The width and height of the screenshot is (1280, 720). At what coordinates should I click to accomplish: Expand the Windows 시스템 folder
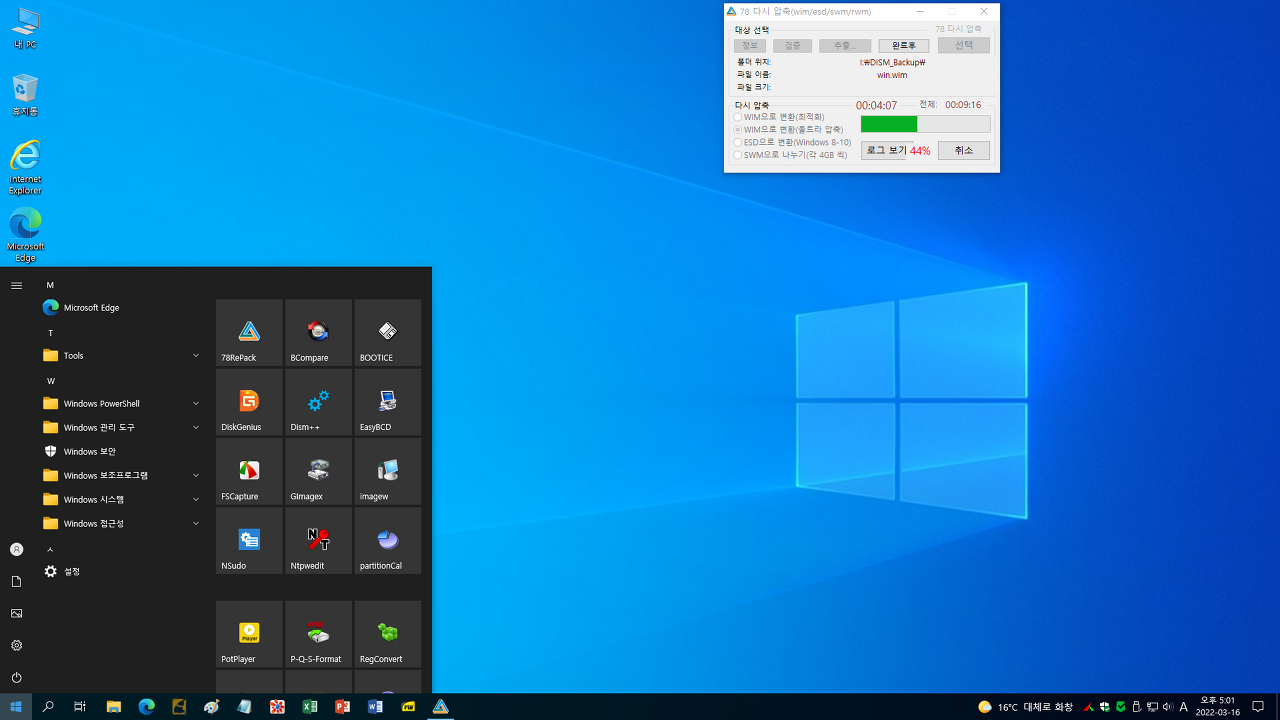tap(122, 499)
